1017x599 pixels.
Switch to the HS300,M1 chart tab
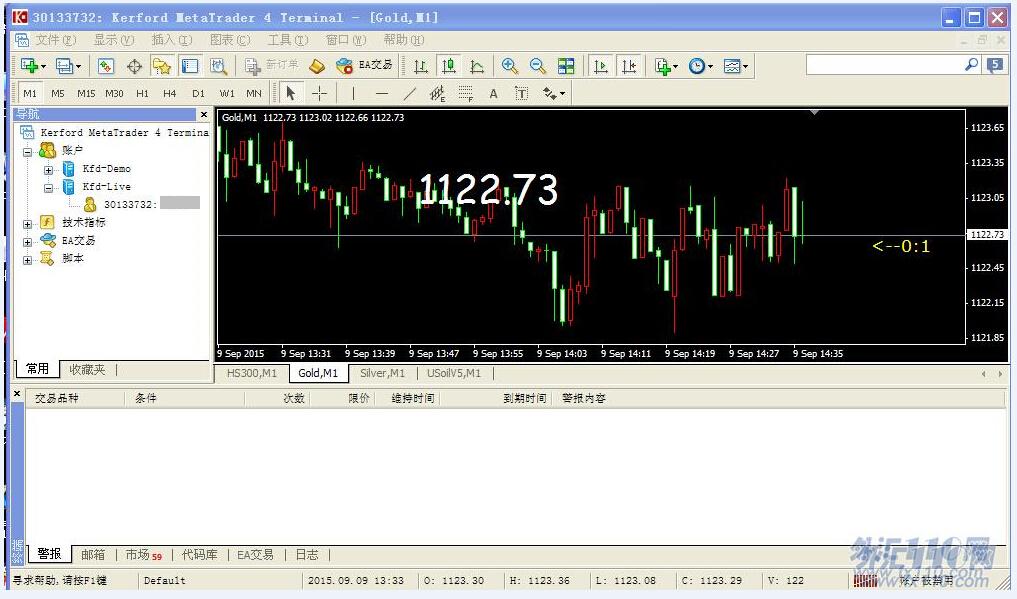coord(252,373)
